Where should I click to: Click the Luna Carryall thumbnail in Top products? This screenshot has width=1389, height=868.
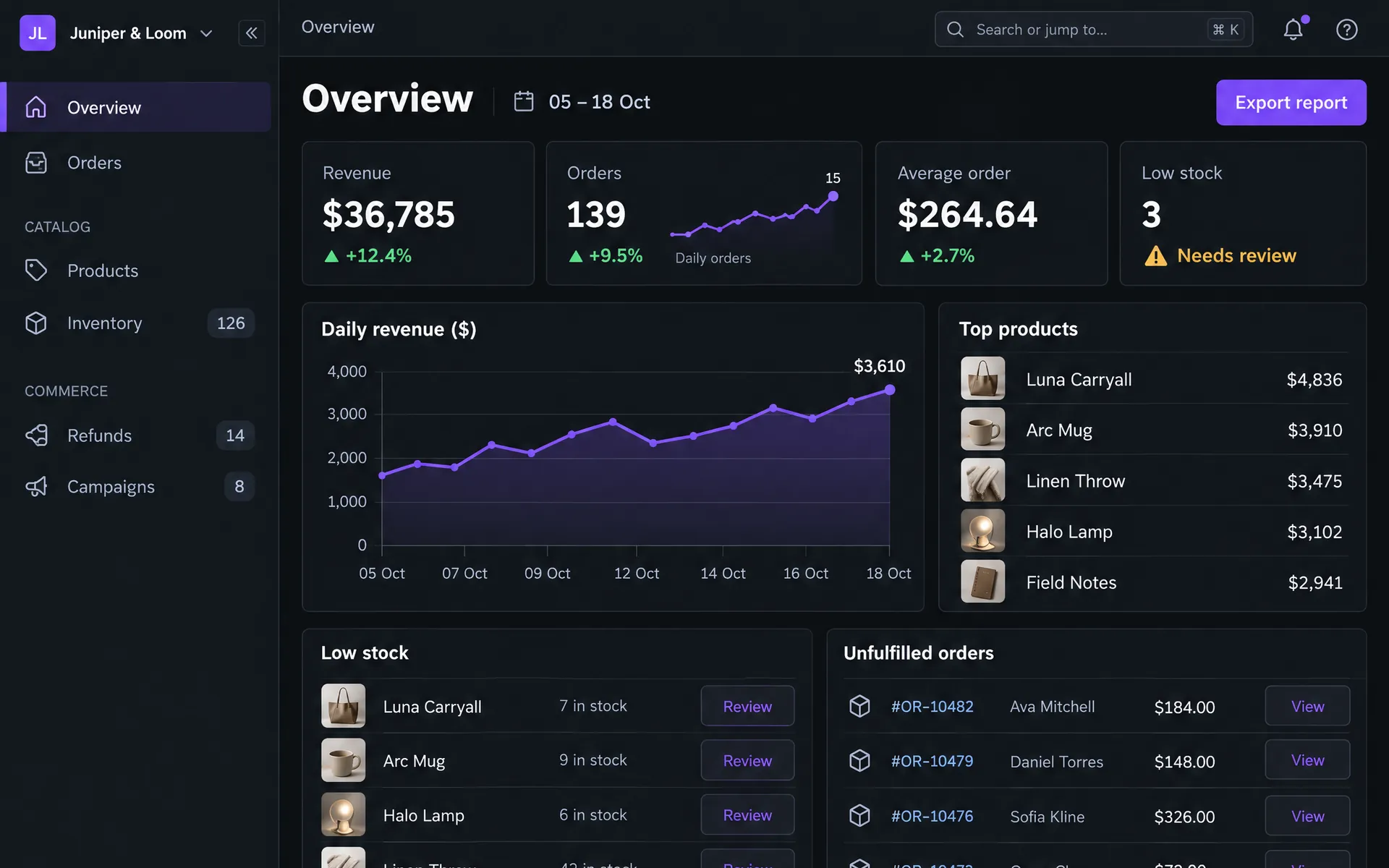point(982,378)
